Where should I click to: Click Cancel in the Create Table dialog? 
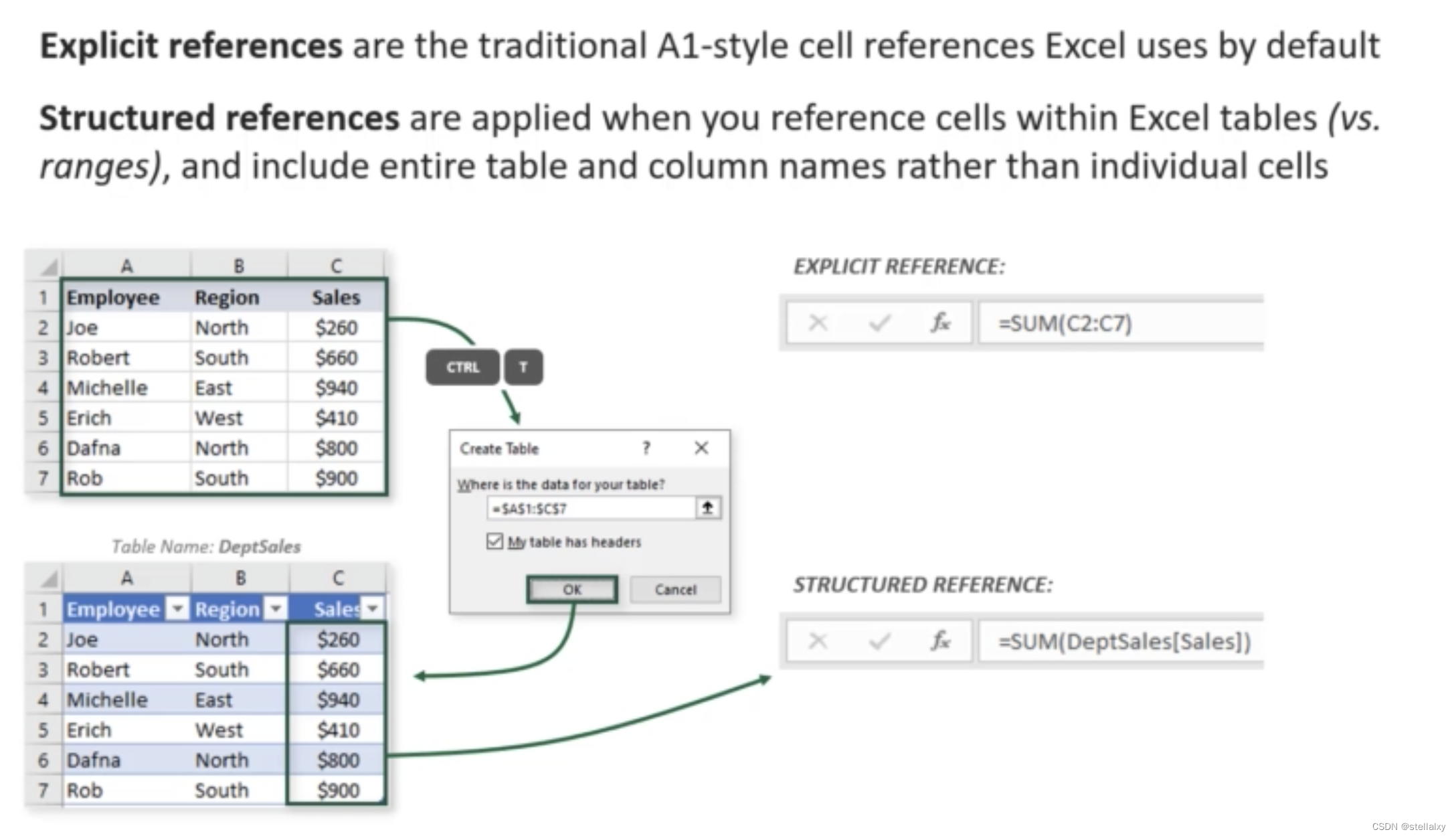[x=674, y=589]
